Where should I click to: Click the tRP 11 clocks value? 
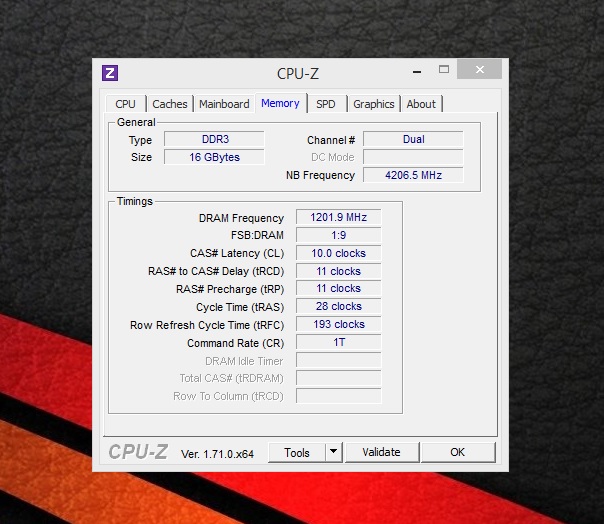[339, 289]
